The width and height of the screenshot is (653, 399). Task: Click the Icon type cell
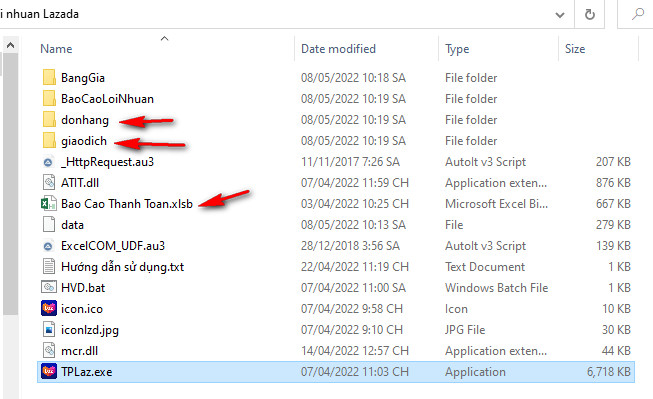tap(456, 309)
